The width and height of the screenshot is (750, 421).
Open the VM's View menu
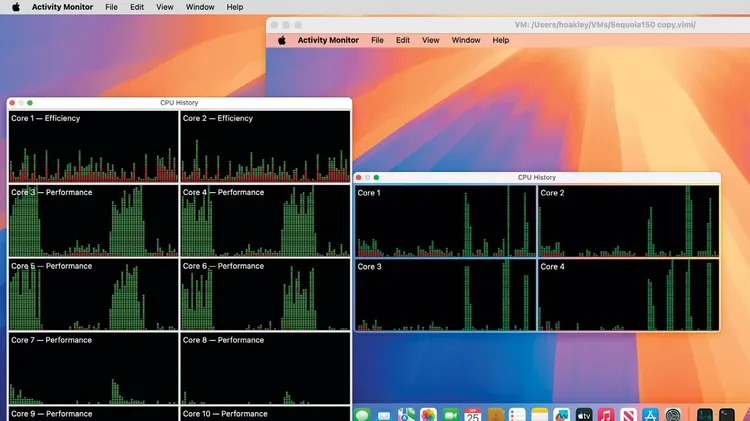click(430, 40)
